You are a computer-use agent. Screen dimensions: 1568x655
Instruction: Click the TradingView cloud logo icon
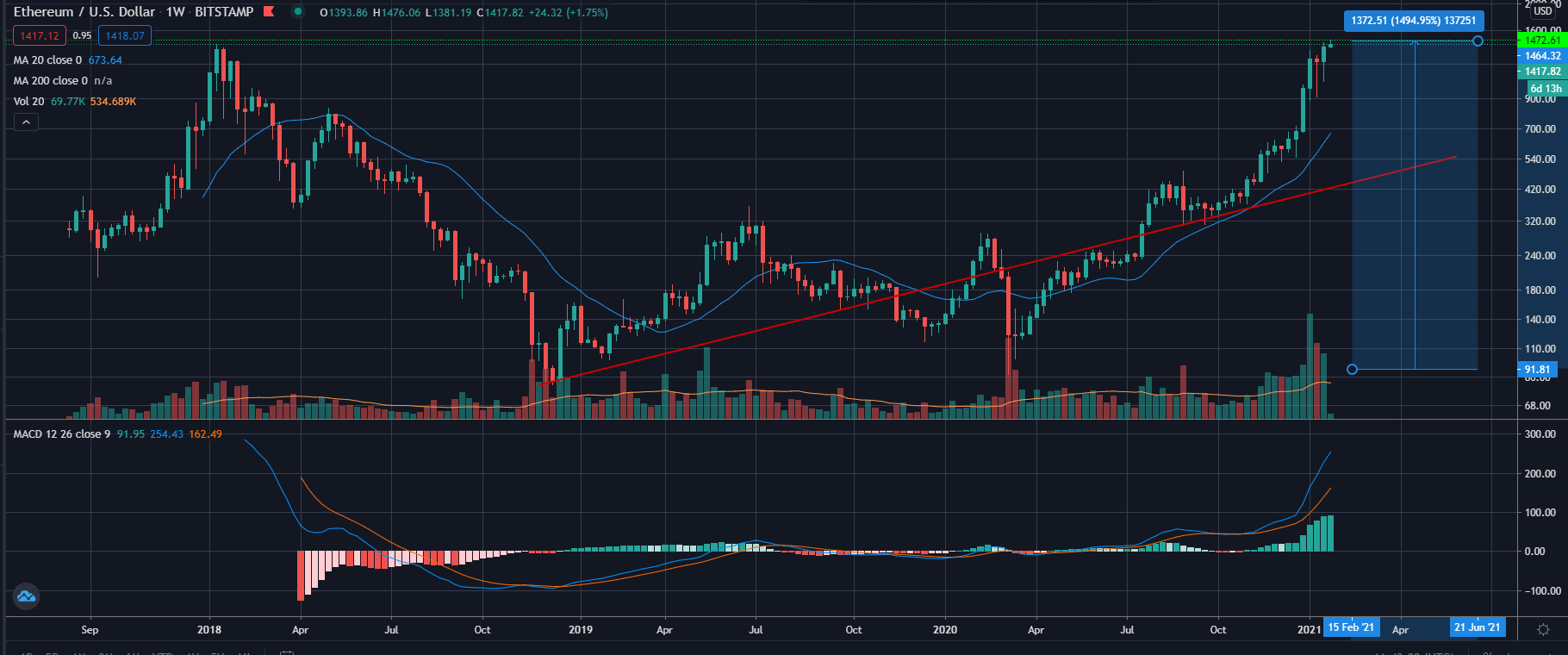26,596
